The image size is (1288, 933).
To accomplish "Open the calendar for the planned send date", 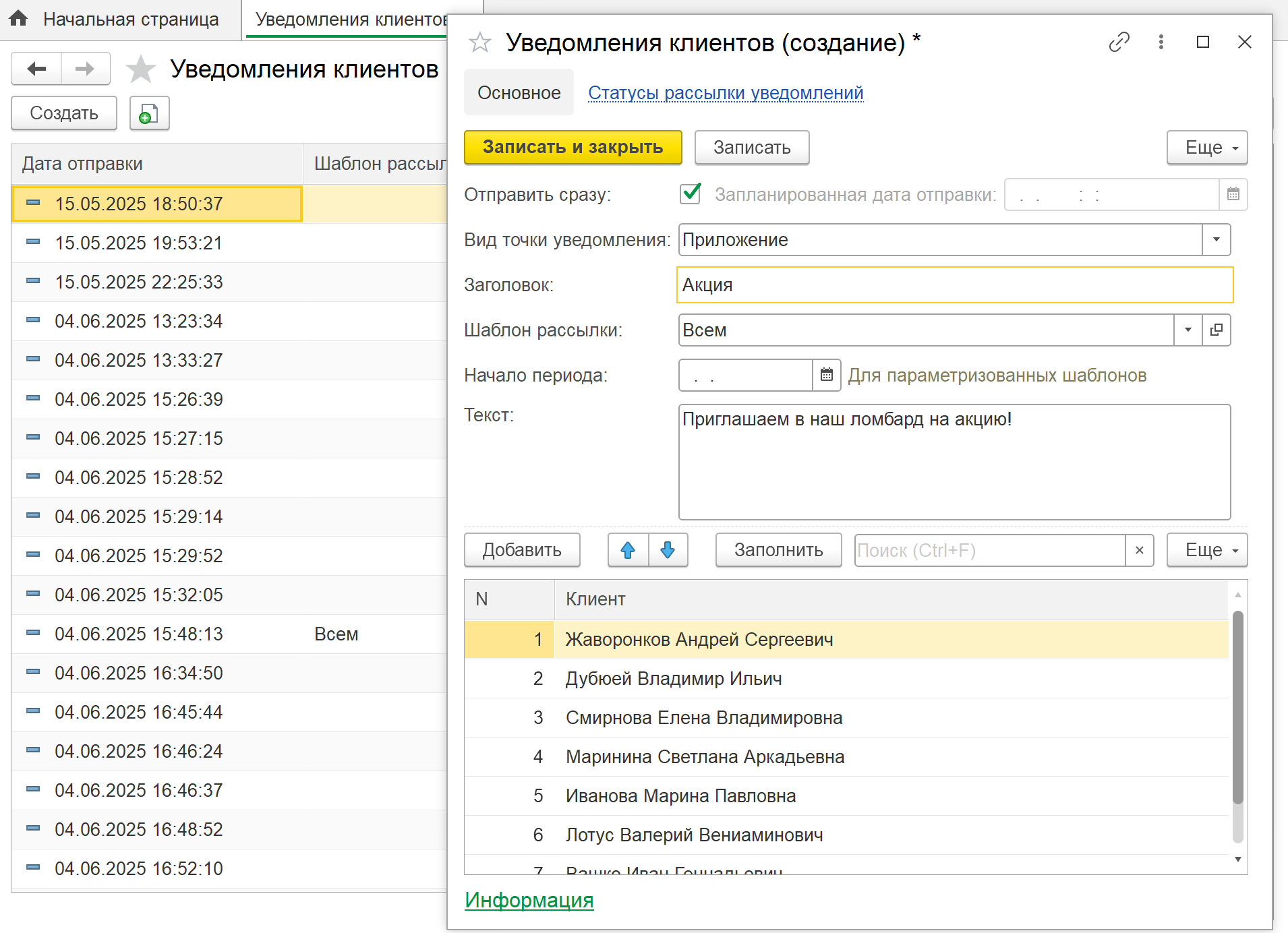I will [x=1233, y=194].
